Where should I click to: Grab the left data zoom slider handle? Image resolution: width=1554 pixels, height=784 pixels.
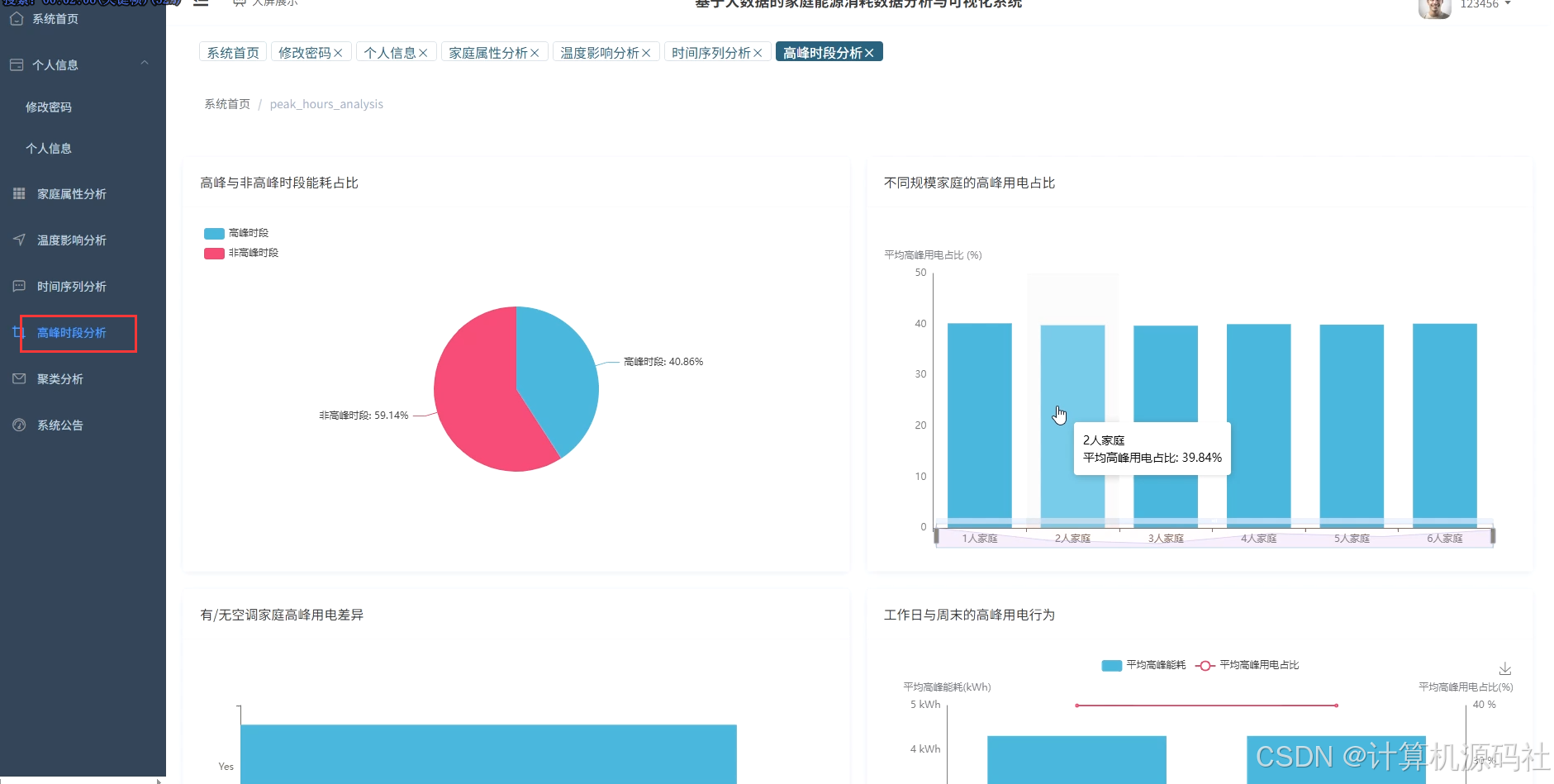(x=936, y=537)
